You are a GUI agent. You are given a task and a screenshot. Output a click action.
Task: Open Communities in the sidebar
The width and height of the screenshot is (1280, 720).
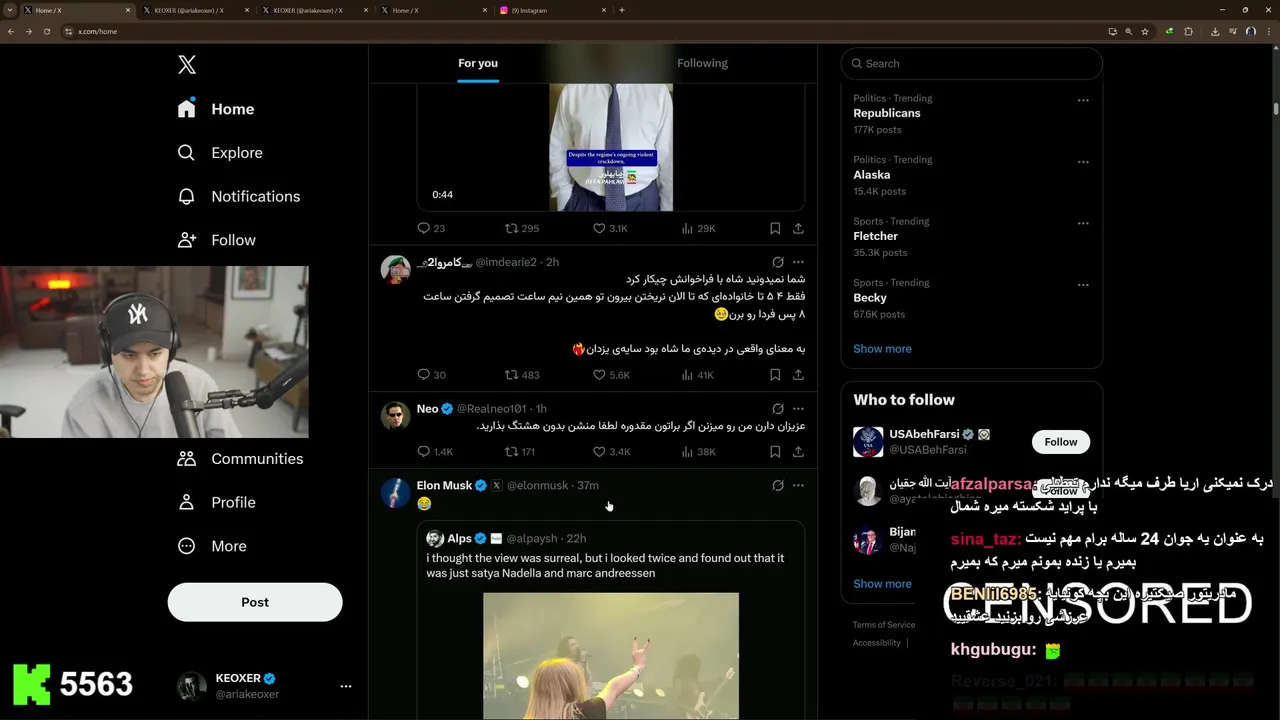tap(240, 459)
